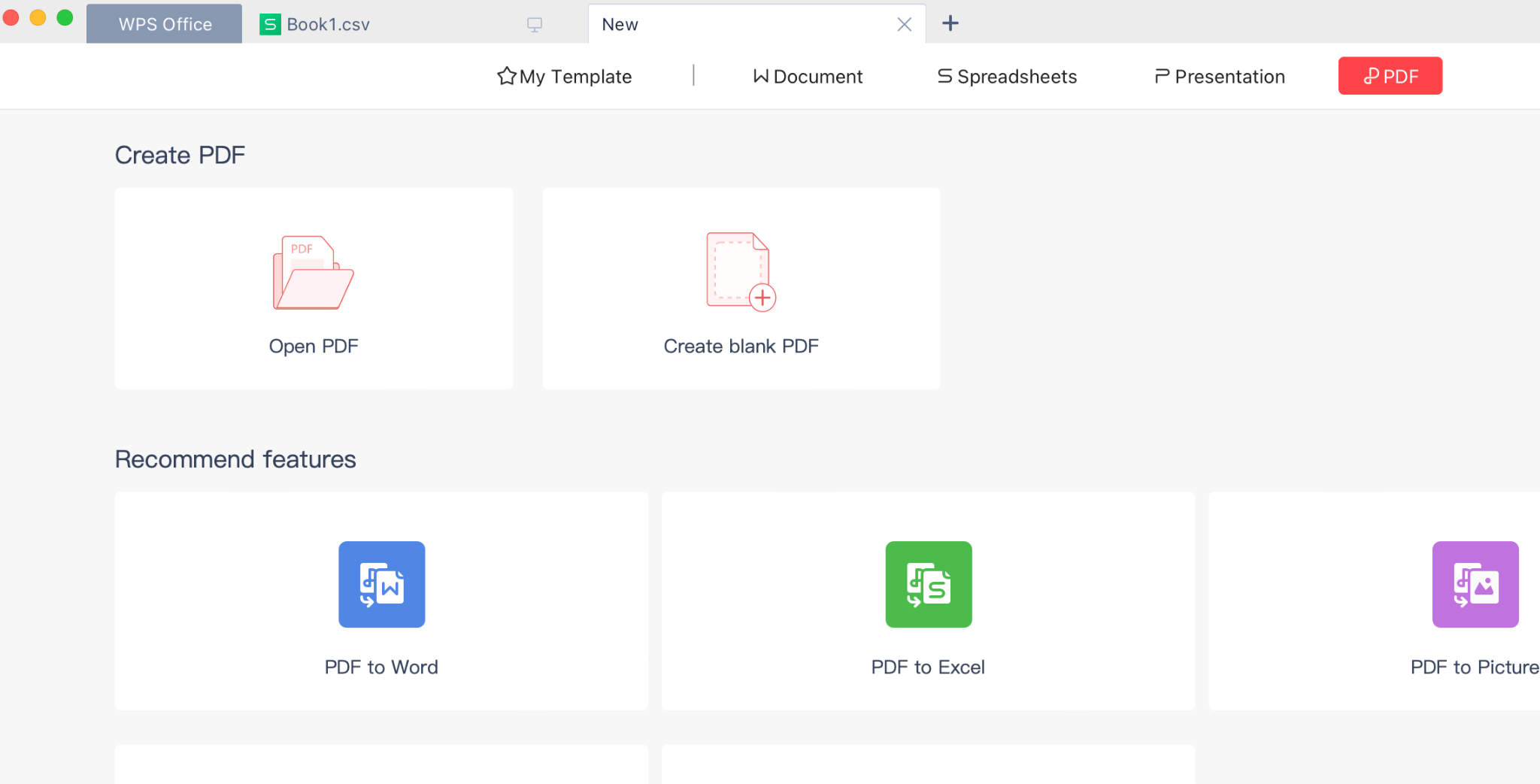The image size is (1540, 784).
Task: Select the Spreadsheets category
Action: point(1007,77)
